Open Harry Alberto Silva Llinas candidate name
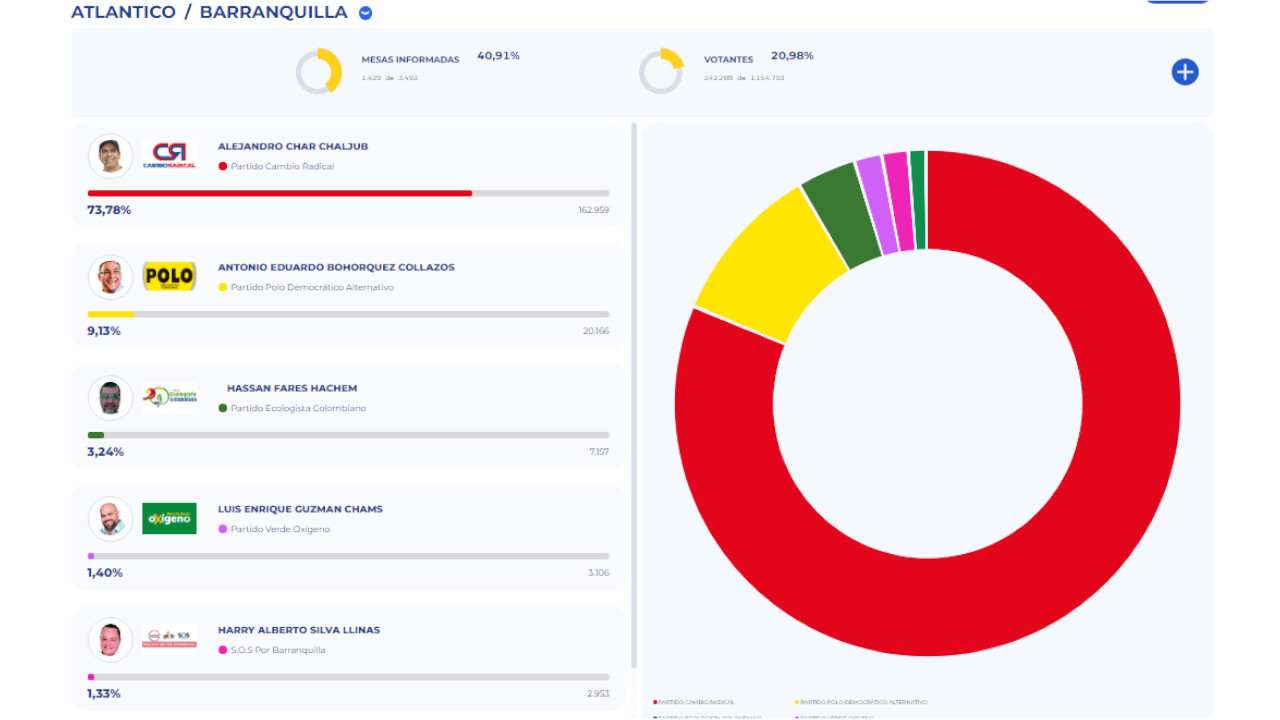The image size is (1280, 720). pos(299,630)
